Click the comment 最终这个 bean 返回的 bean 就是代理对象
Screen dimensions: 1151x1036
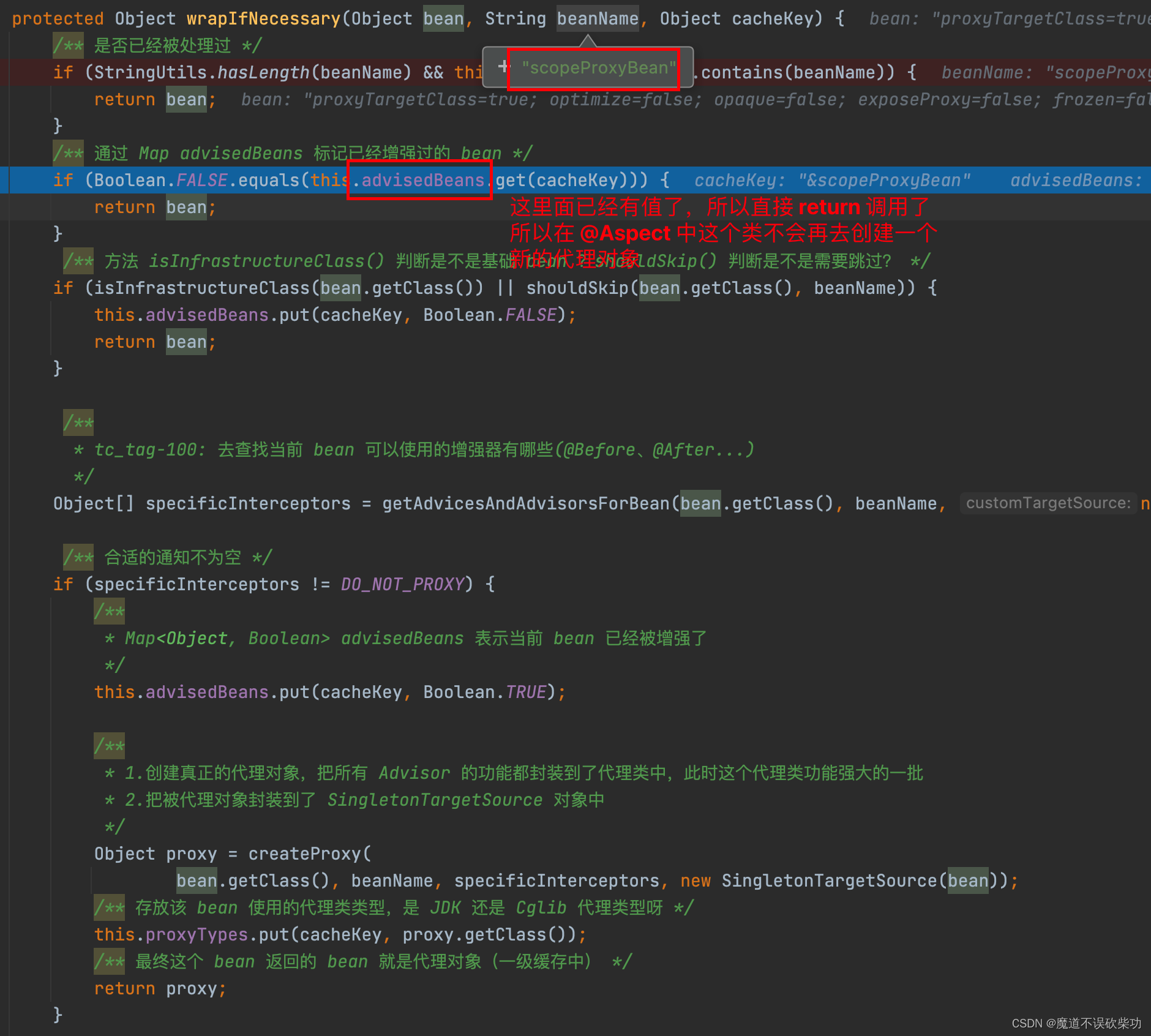pos(363,961)
